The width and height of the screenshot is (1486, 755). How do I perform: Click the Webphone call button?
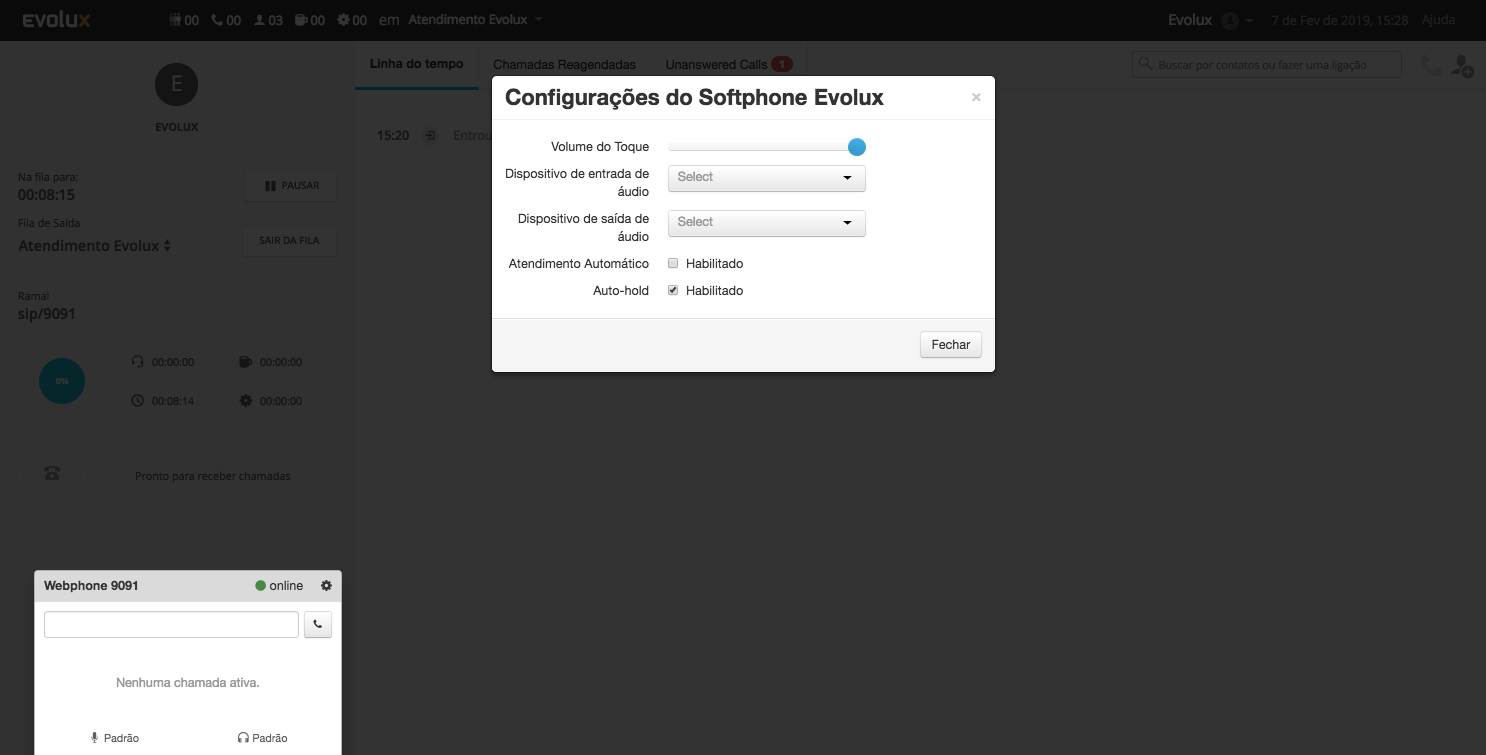click(x=318, y=624)
